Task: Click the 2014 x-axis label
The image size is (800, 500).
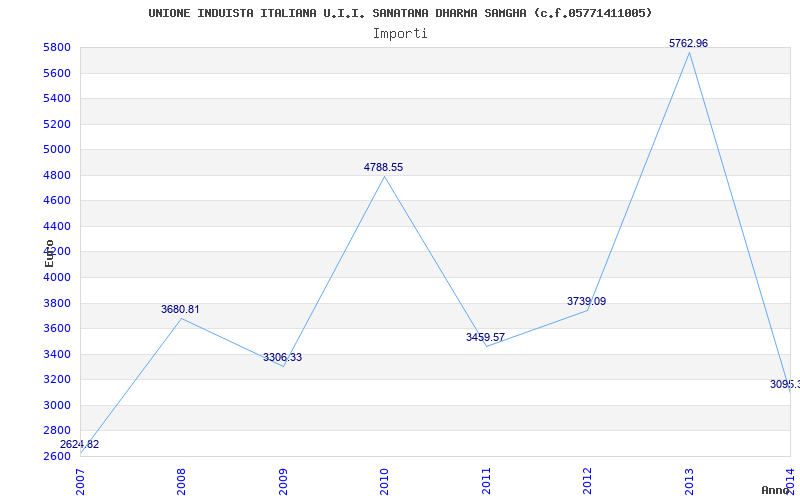Action: (791, 481)
